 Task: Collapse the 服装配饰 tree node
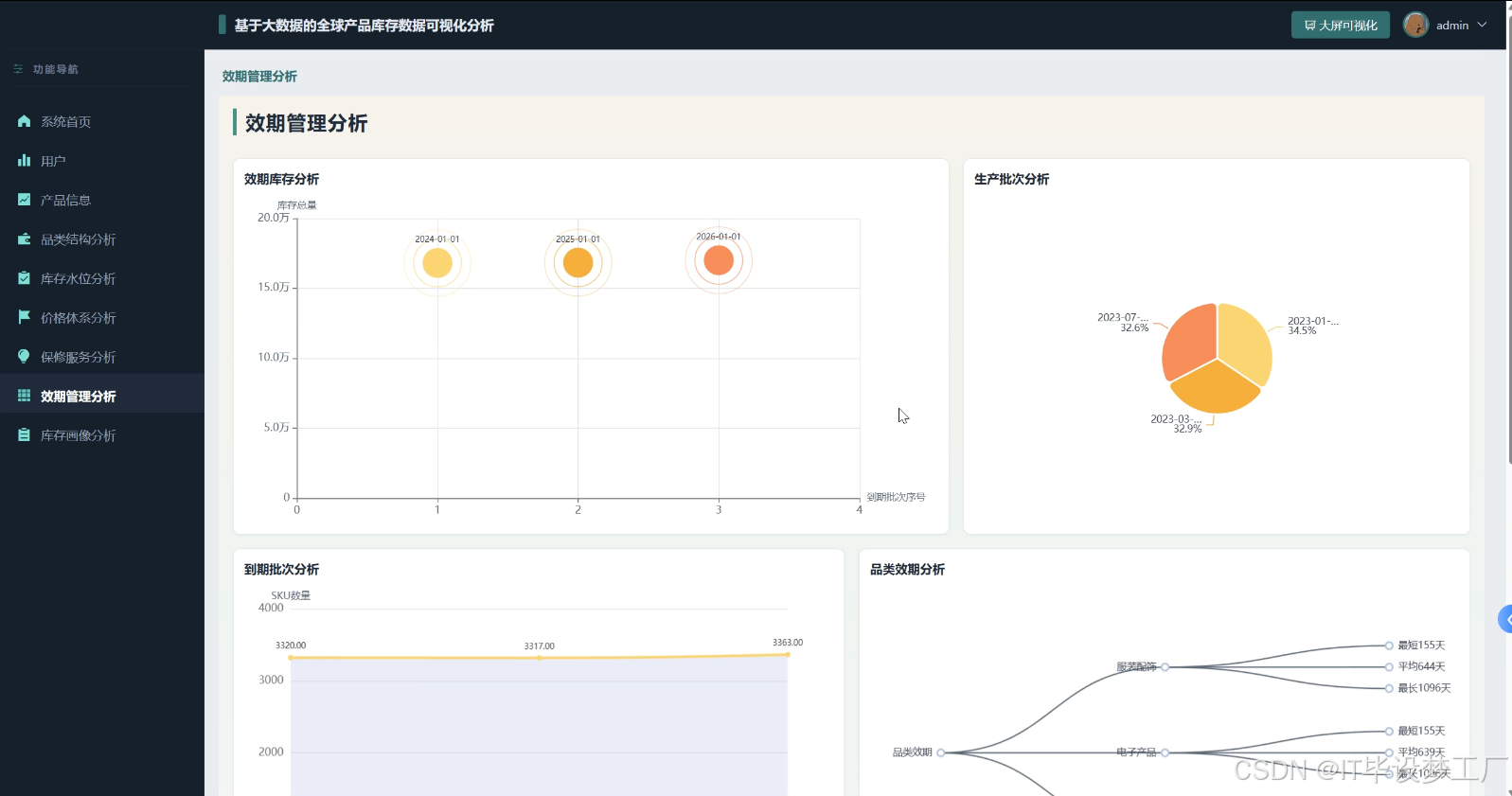pos(1165,666)
